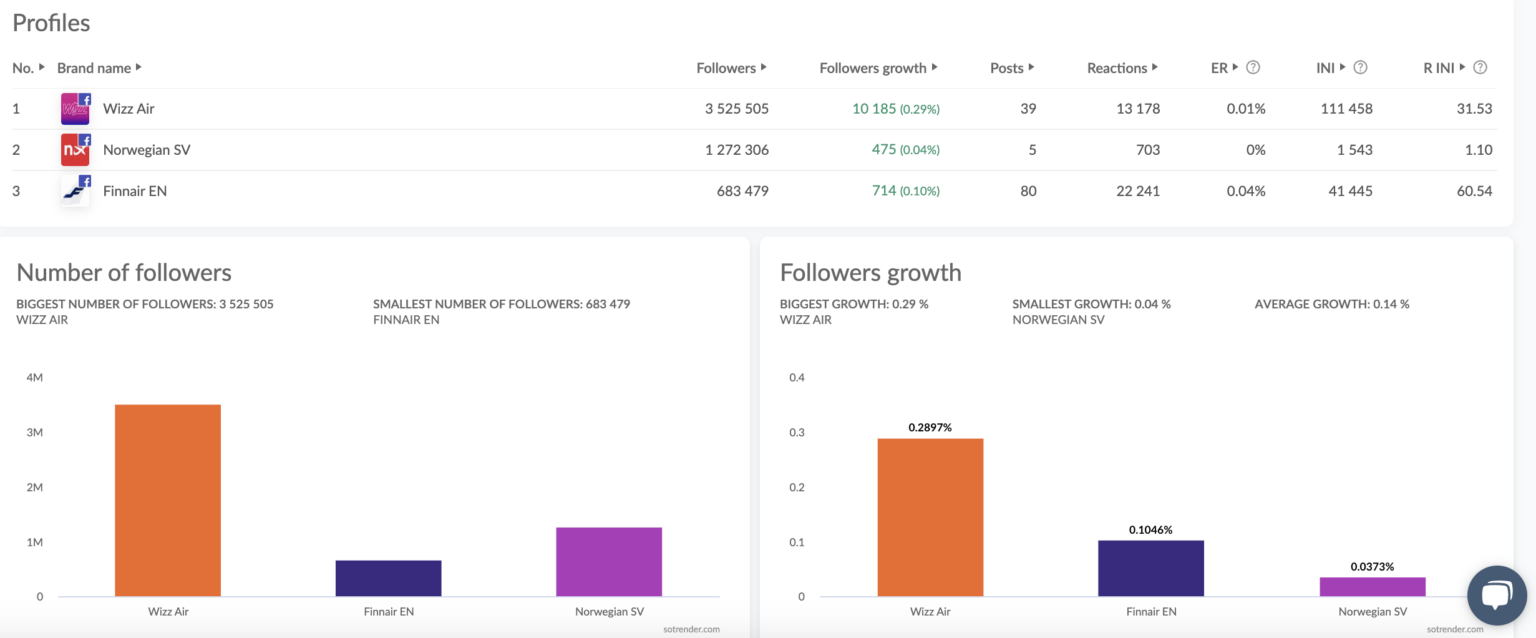Click the Norwegian SV profile logo icon

(75, 150)
